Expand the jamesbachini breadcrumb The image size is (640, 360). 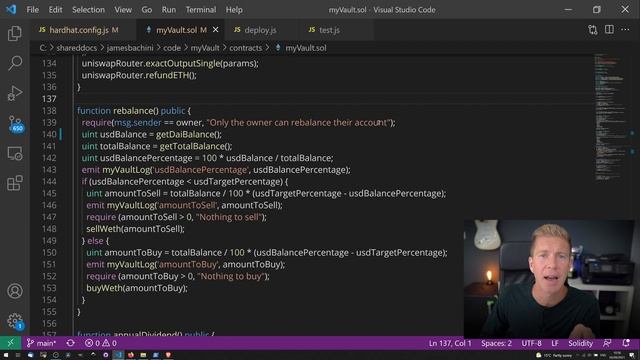tap(130, 48)
